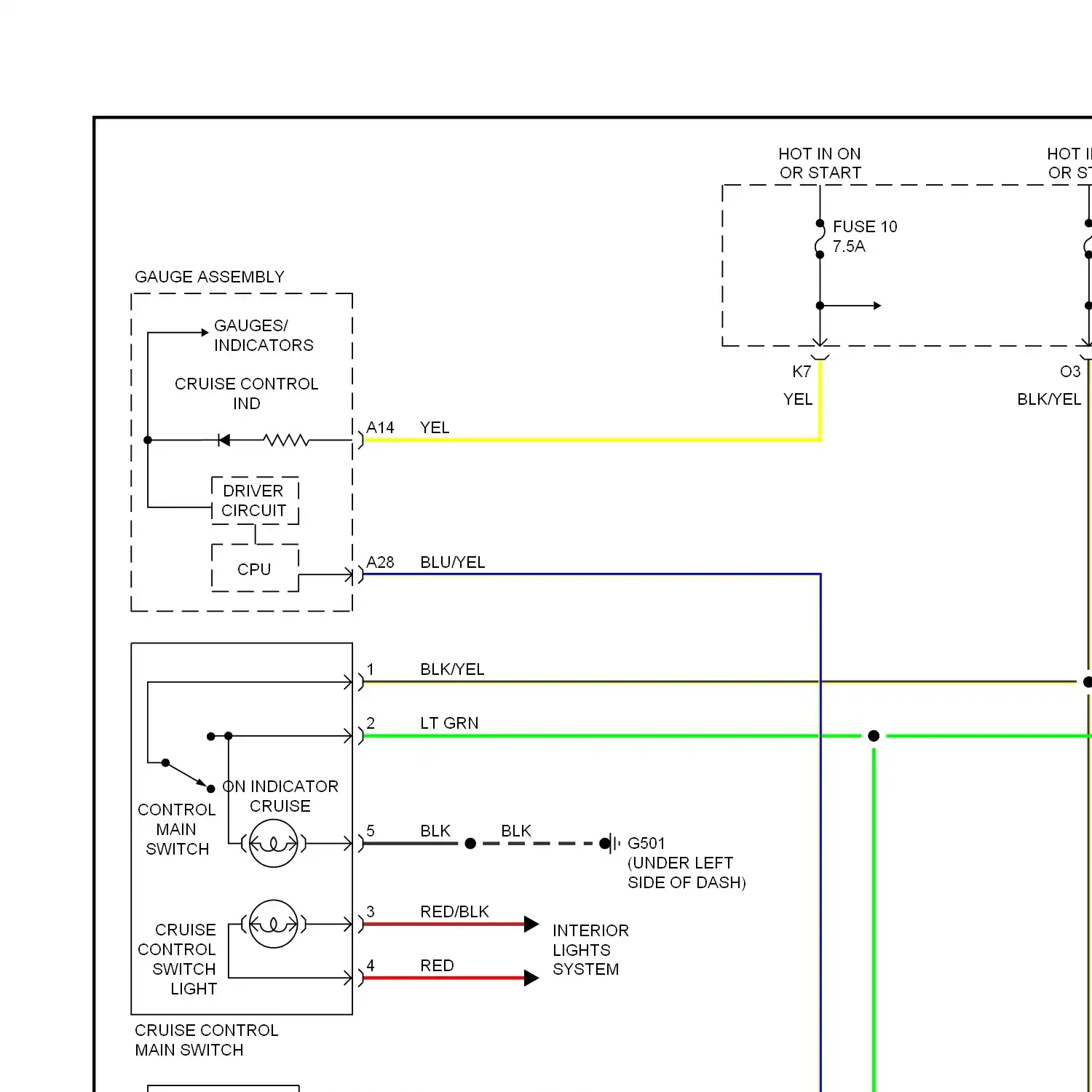1092x1092 pixels.
Task: Click the 'INTERIOR LIGHTS SYSTEM' label
Action: click(x=590, y=949)
